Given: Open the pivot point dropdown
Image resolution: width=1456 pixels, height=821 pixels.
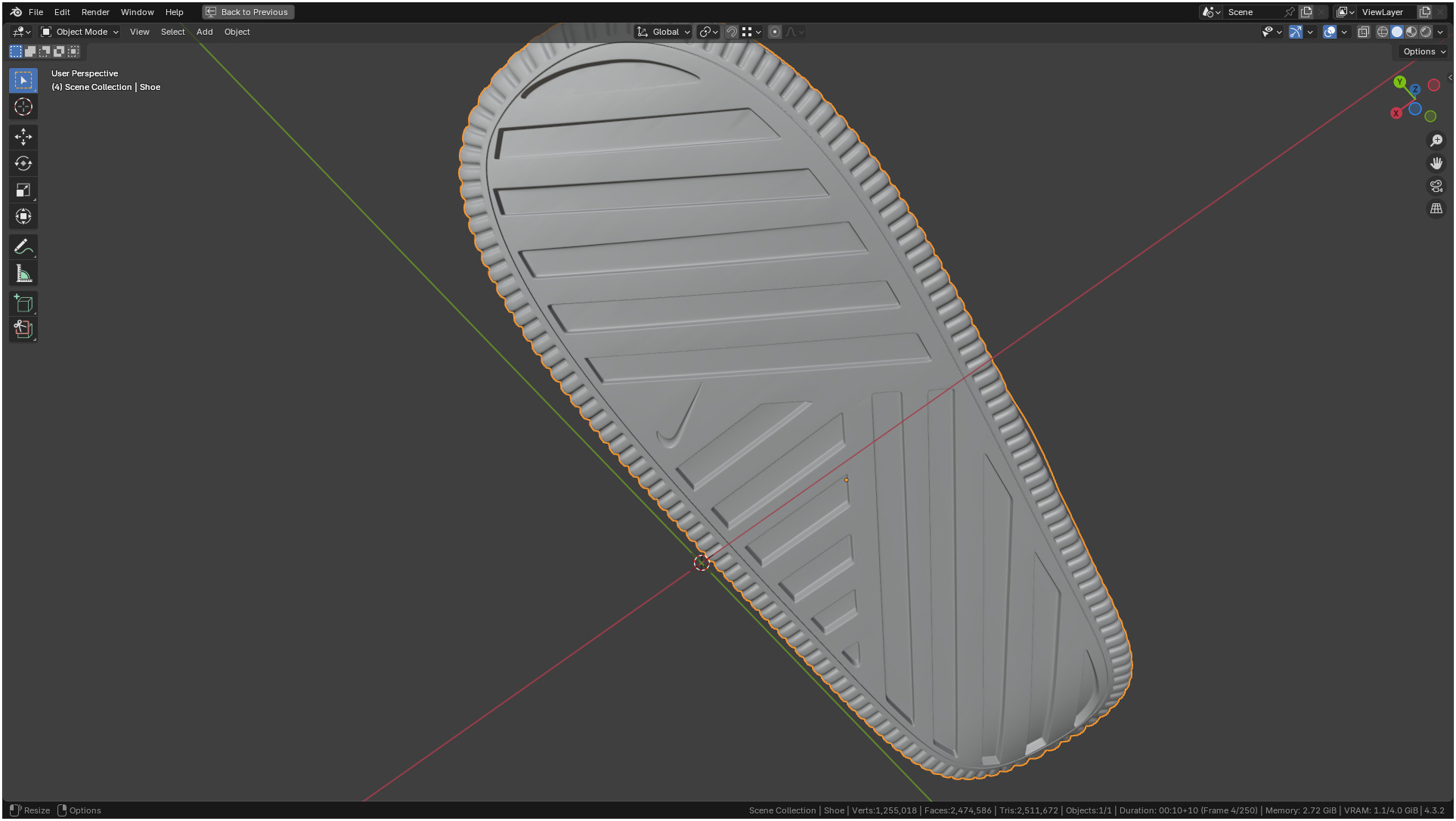Looking at the screenshot, I should pyautogui.click(x=708, y=32).
